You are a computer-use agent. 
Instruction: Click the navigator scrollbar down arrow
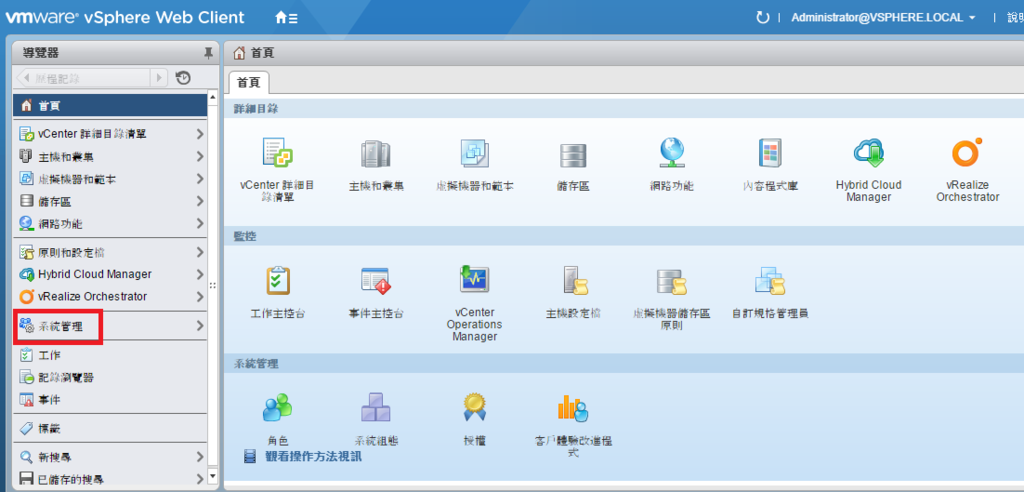(212, 476)
